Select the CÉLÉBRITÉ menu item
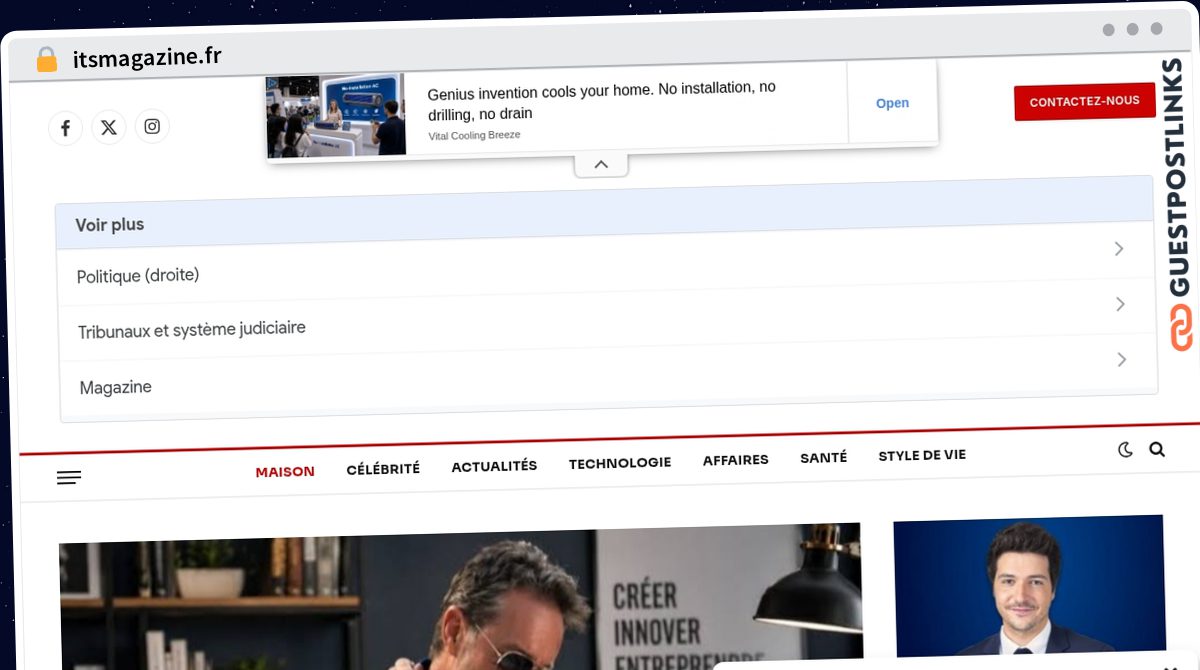 [383, 469]
